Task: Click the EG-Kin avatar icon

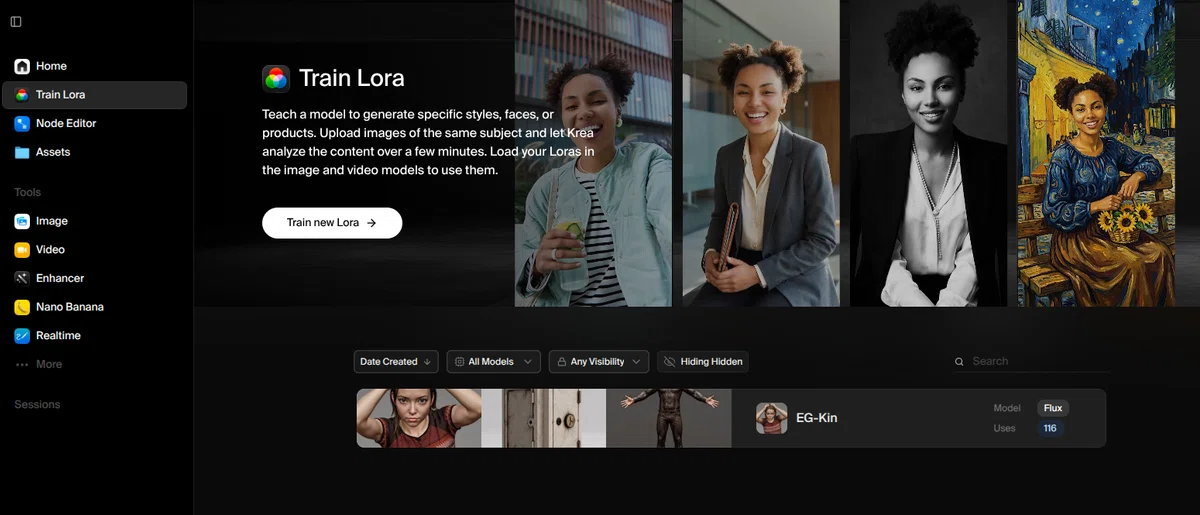Action: (771, 418)
